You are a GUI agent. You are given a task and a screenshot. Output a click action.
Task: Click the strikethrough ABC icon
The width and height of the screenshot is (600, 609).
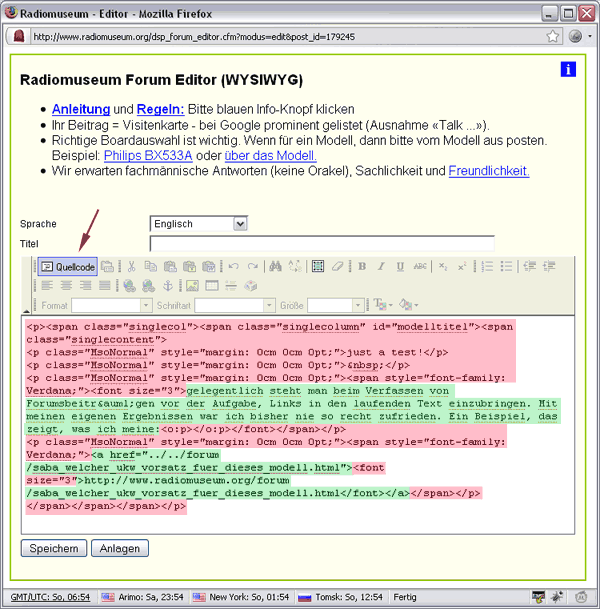(420, 267)
